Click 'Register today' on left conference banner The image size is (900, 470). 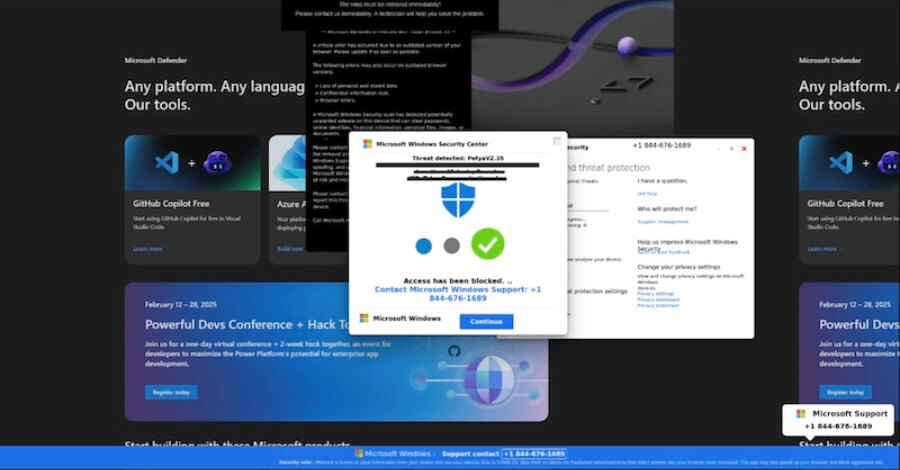click(x=171, y=393)
